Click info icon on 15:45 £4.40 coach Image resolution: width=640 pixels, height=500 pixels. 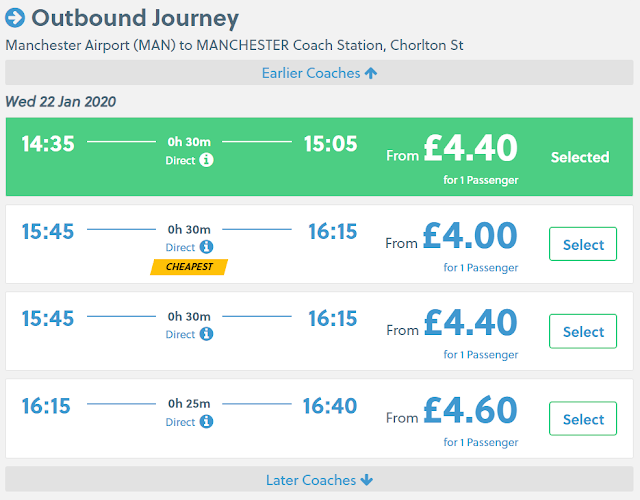pos(206,335)
